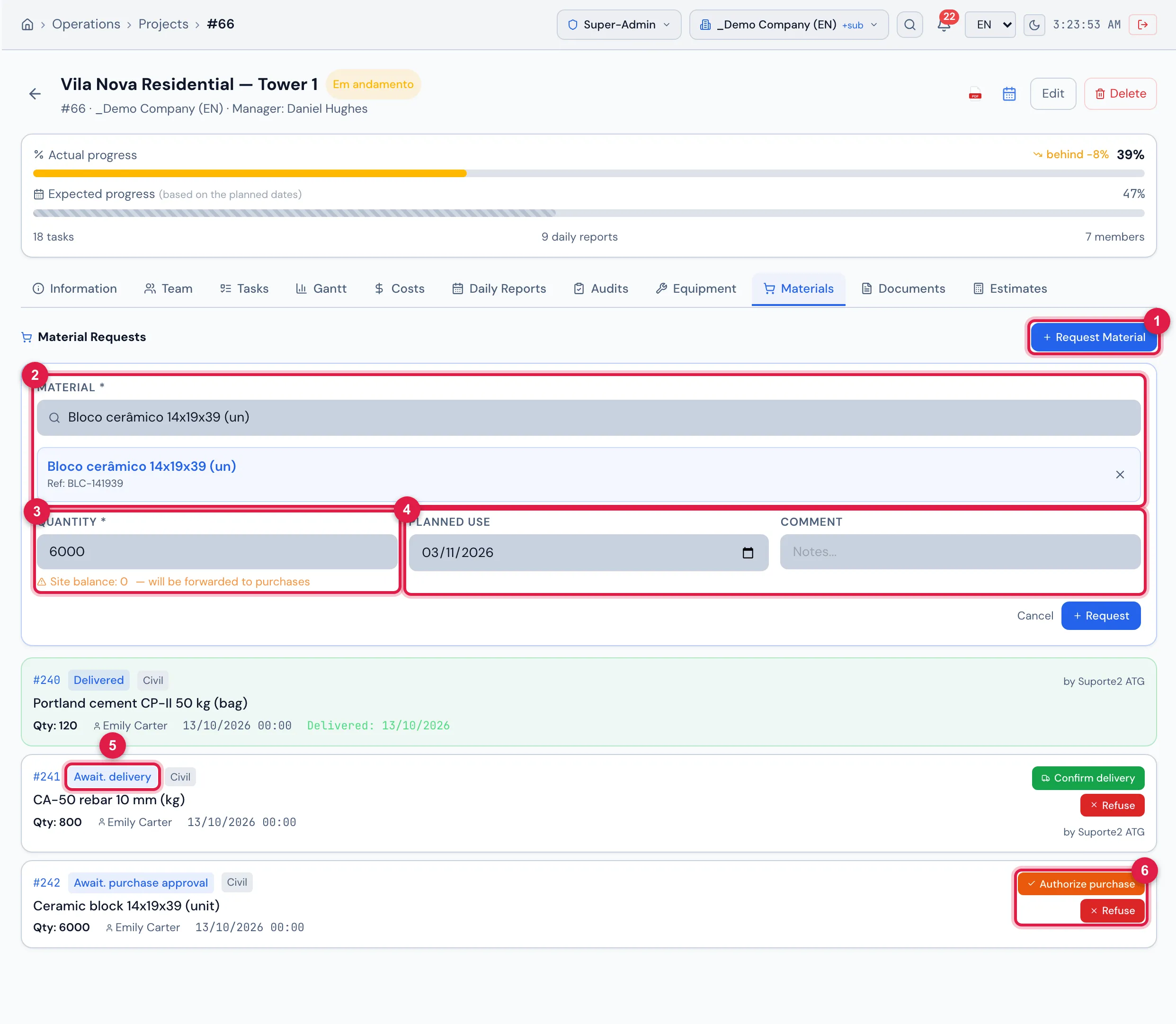The image size is (1176, 1024).
Task: Switch to the Information tab
Action: [x=75, y=288]
